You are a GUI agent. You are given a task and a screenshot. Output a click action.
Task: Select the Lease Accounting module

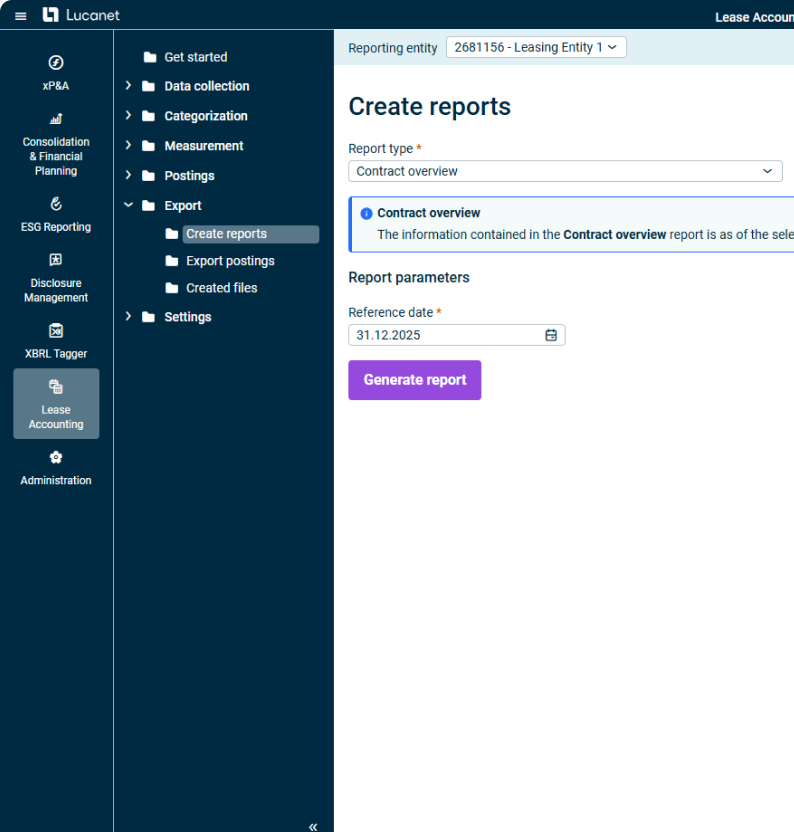56,404
